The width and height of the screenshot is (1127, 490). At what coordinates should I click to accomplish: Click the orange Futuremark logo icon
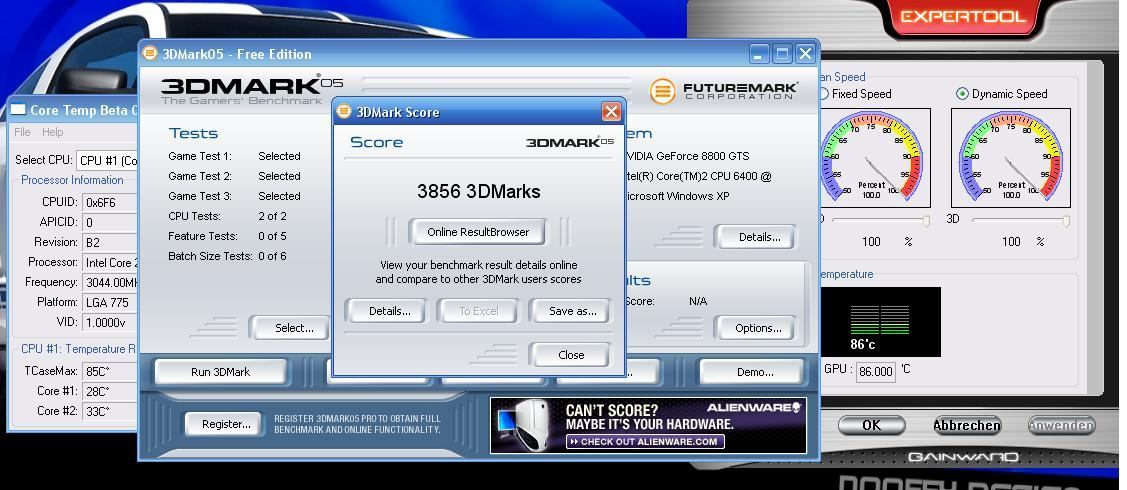tap(663, 91)
